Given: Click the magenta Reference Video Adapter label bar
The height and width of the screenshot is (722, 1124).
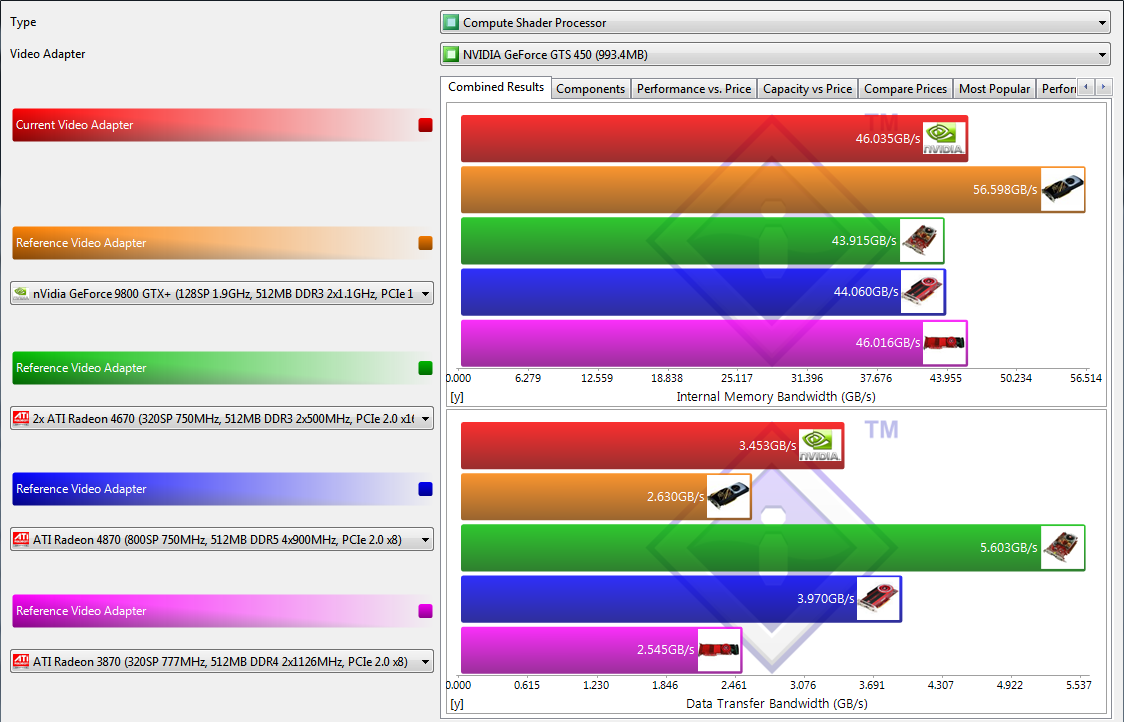Looking at the screenshot, I should click(x=222, y=611).
